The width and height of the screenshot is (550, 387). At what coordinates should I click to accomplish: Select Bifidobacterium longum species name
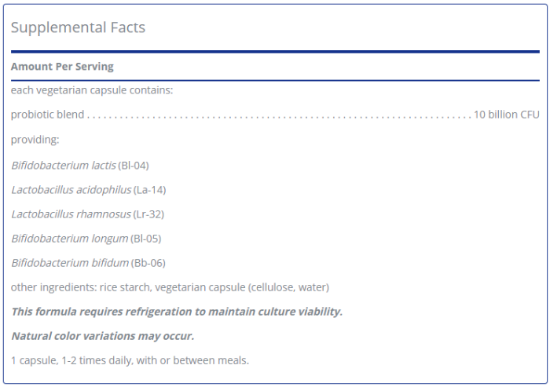(70, 239)
